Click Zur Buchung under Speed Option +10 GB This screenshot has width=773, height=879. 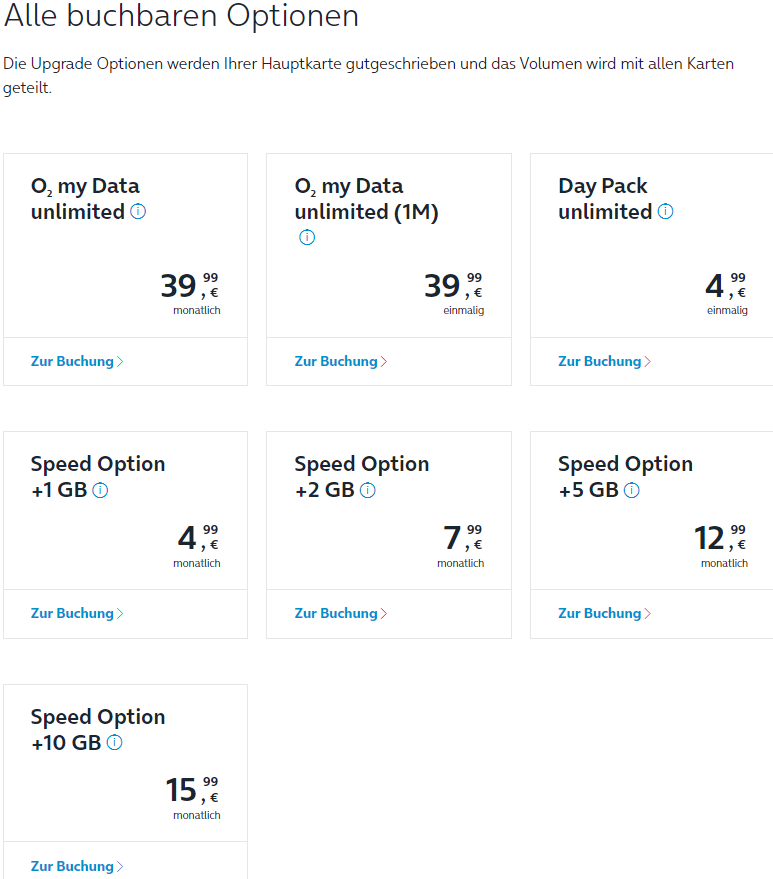(77, 866)
